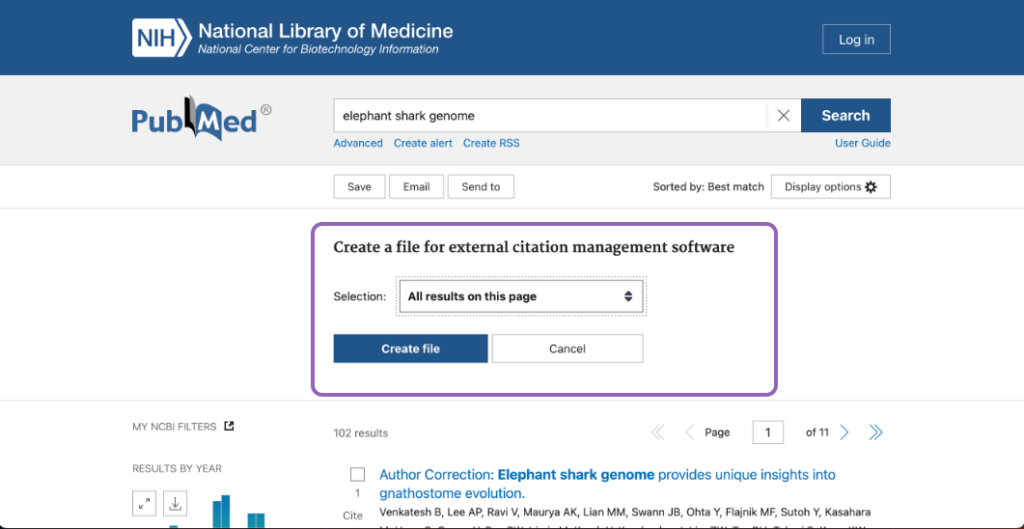Download the results by year data
This screenshot has width=1024, height=529.
175,504
